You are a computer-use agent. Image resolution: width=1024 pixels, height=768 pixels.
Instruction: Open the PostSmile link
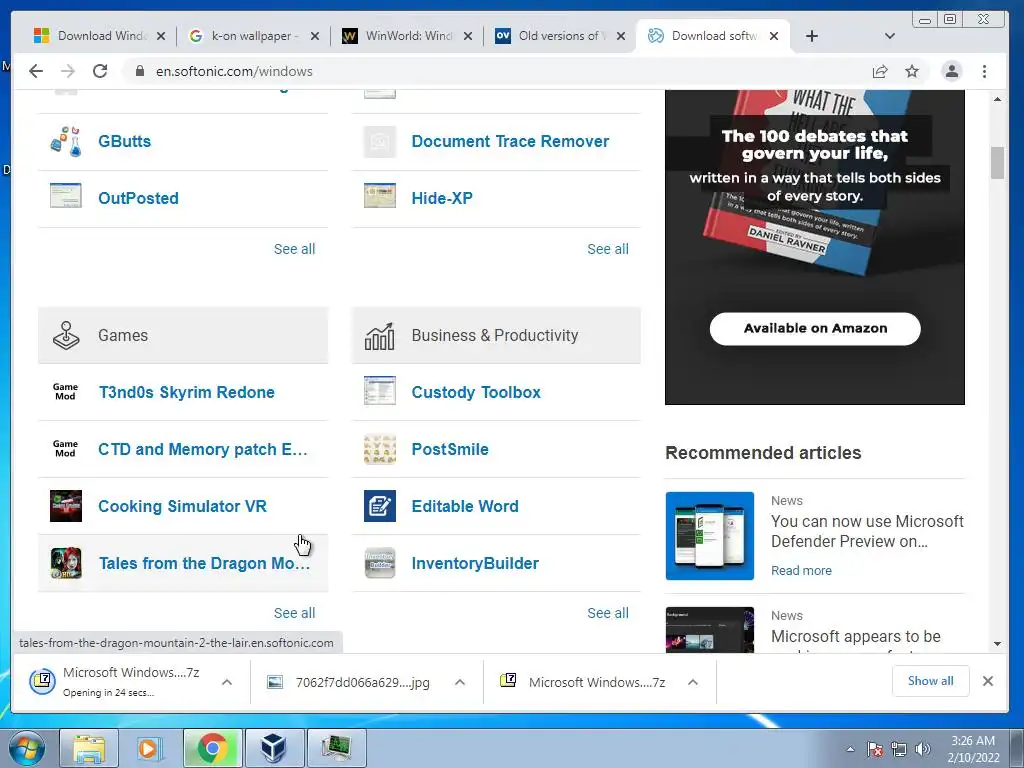(x=450, y=449)
